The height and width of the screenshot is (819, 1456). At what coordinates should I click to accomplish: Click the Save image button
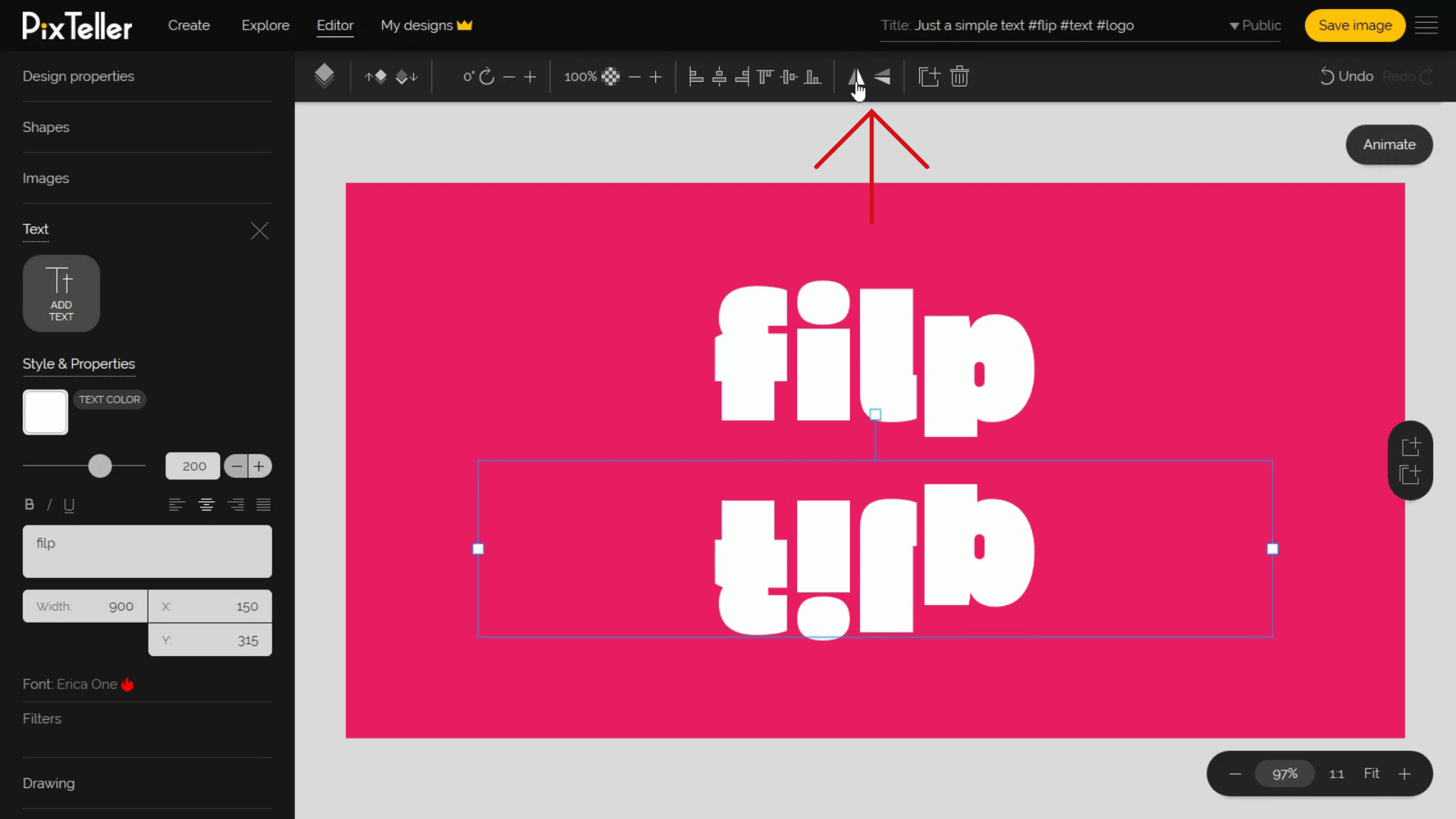tap(1355, 25)
